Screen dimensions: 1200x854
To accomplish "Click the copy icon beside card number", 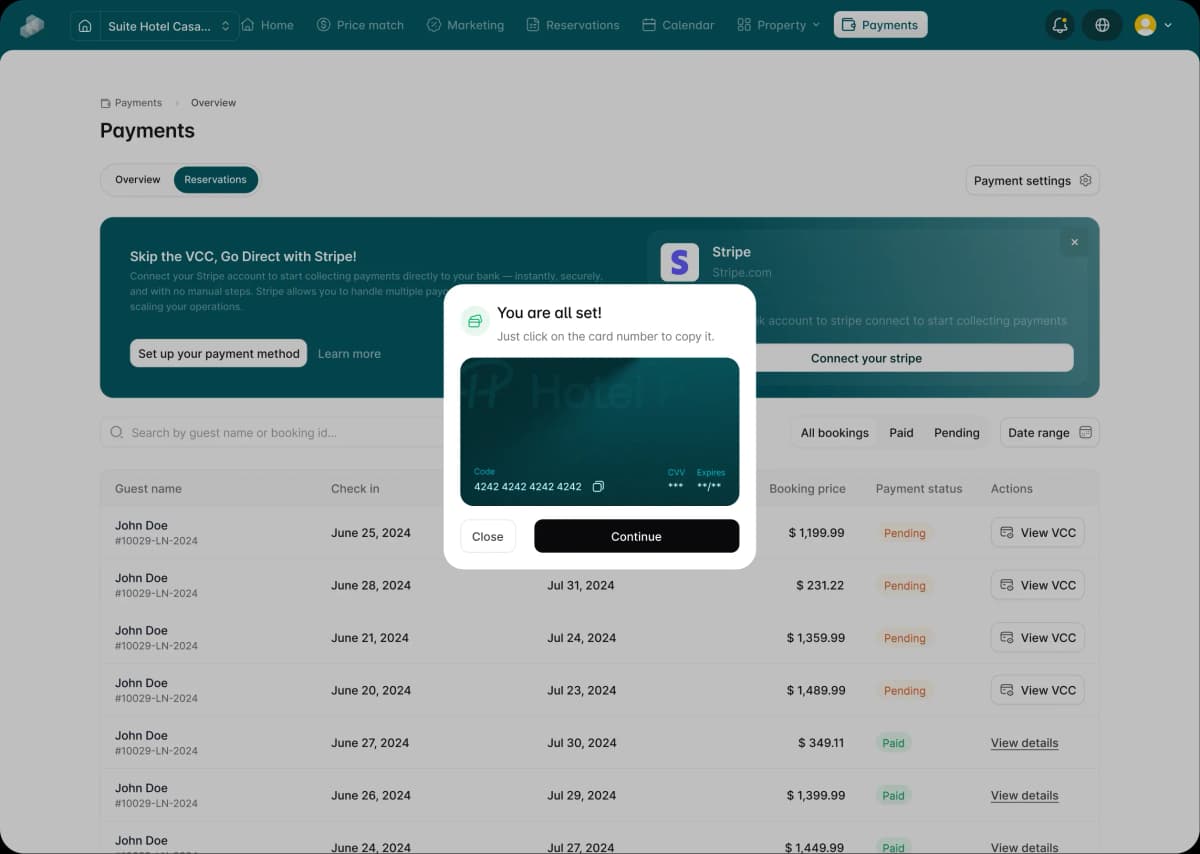I will pyautogui.click(x=598, y=487).
